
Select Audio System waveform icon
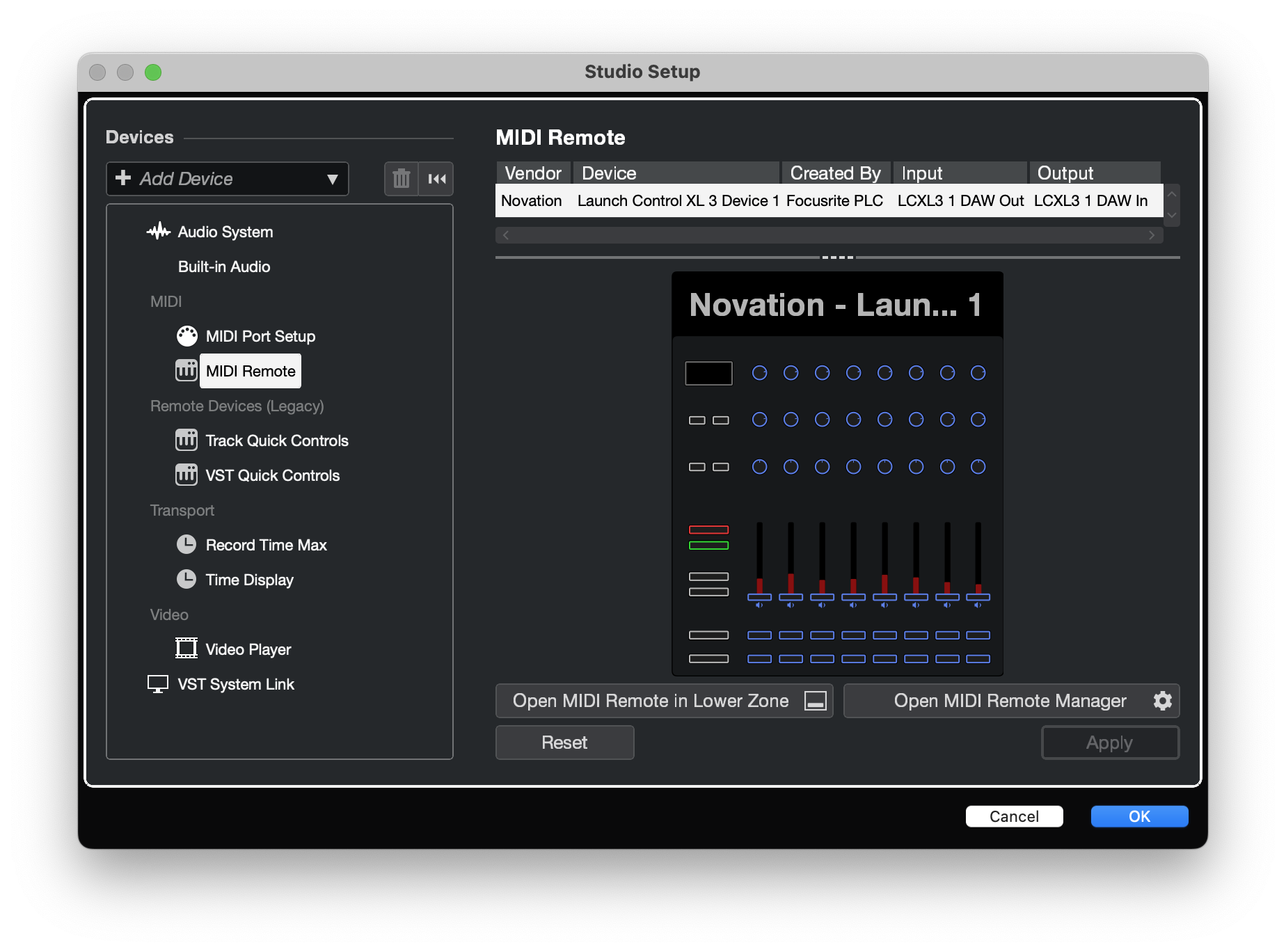(x=159, y=231)
